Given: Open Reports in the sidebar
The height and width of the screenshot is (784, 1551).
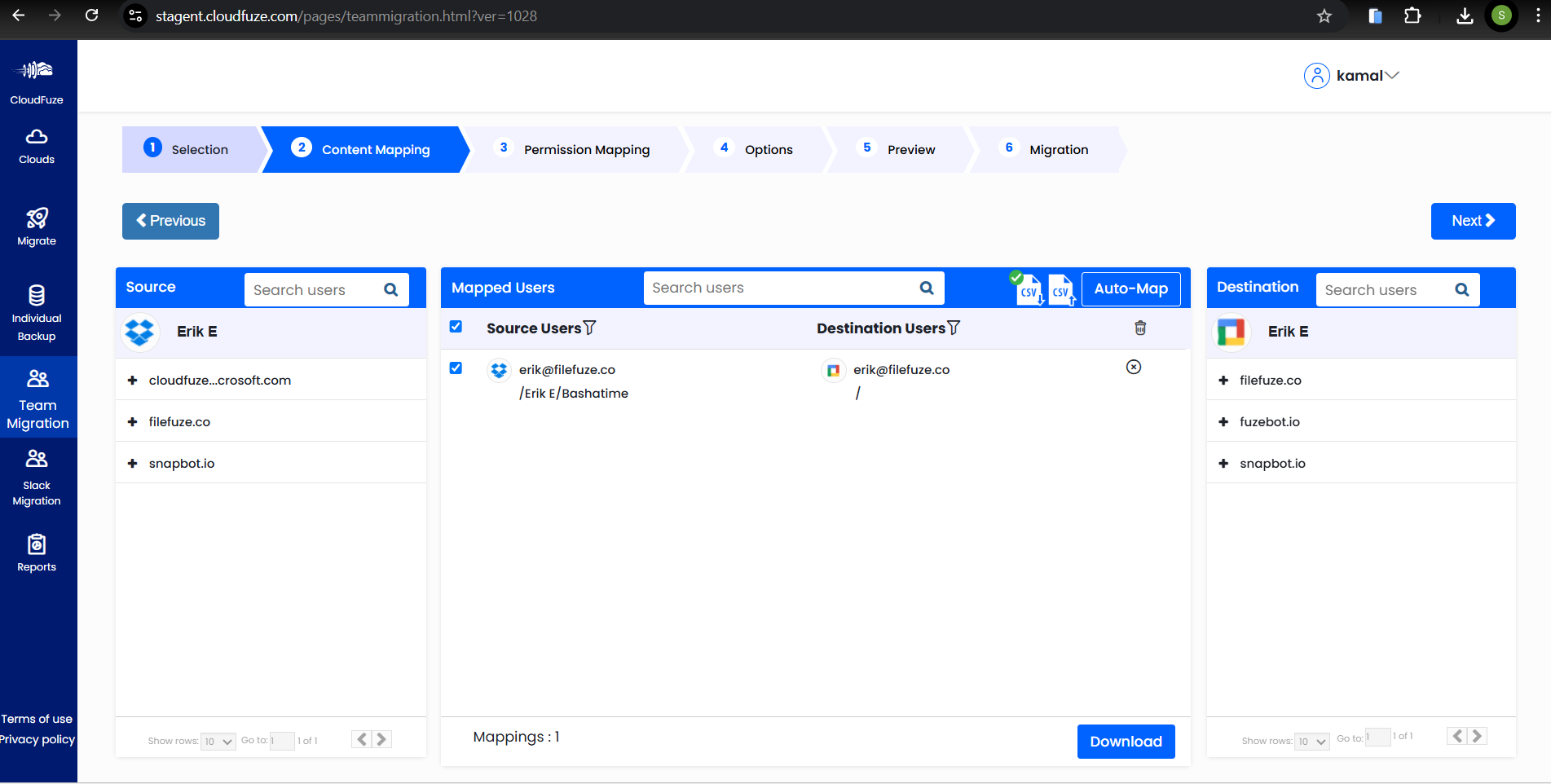Looking at the screenshot, I should 37,553.
